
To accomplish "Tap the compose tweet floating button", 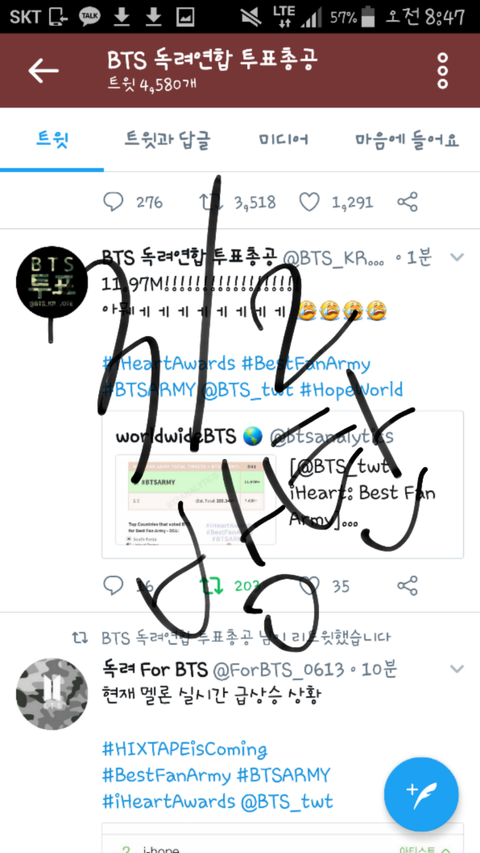I will 421,795.
